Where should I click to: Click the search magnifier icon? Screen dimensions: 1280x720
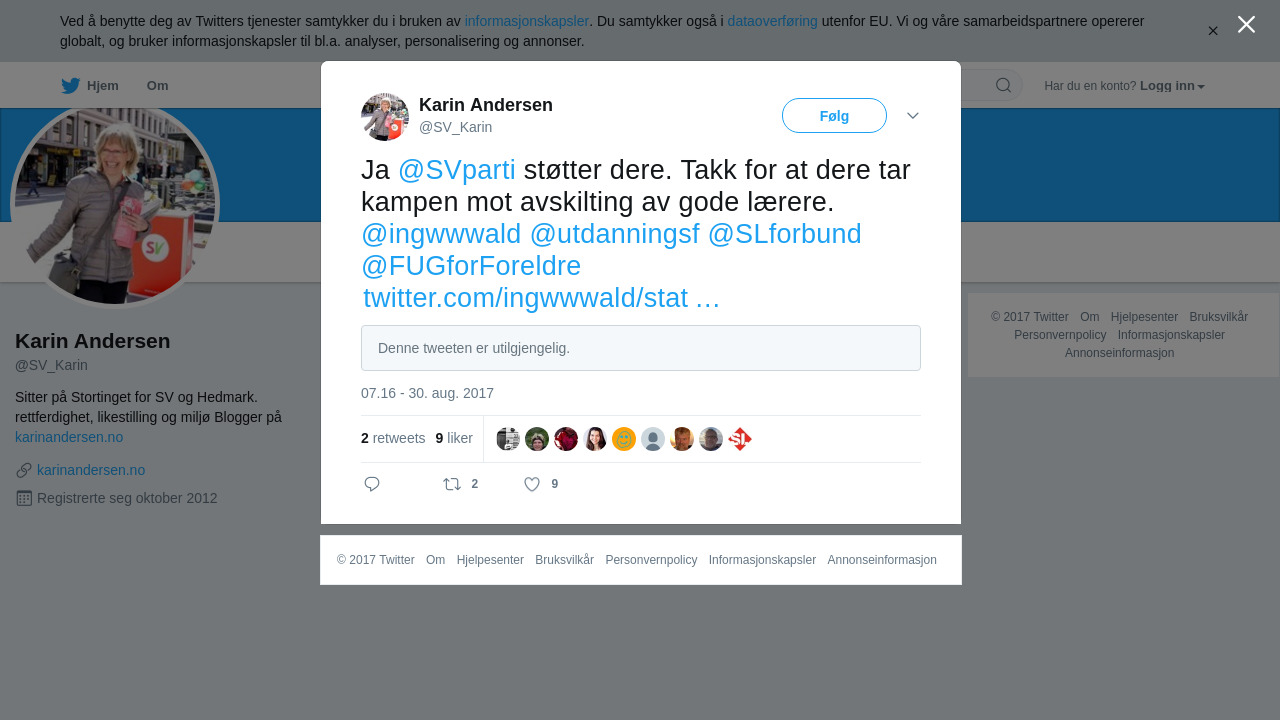click(x=1003, y=85)
